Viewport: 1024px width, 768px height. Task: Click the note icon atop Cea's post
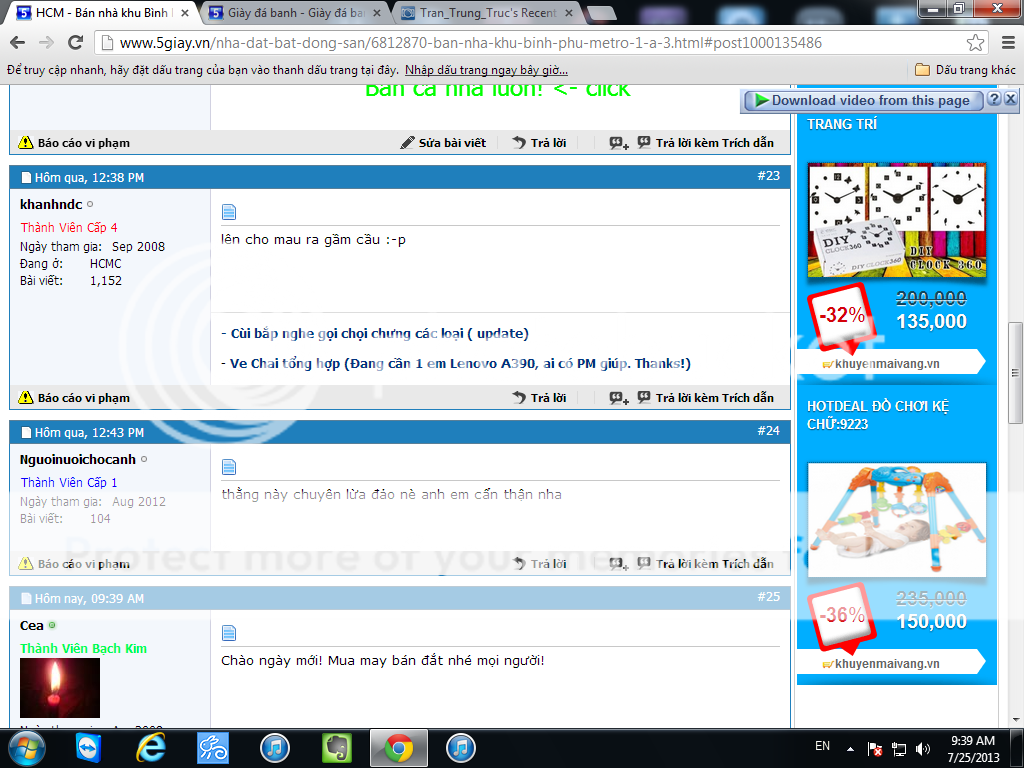click(x=229, y=632)
